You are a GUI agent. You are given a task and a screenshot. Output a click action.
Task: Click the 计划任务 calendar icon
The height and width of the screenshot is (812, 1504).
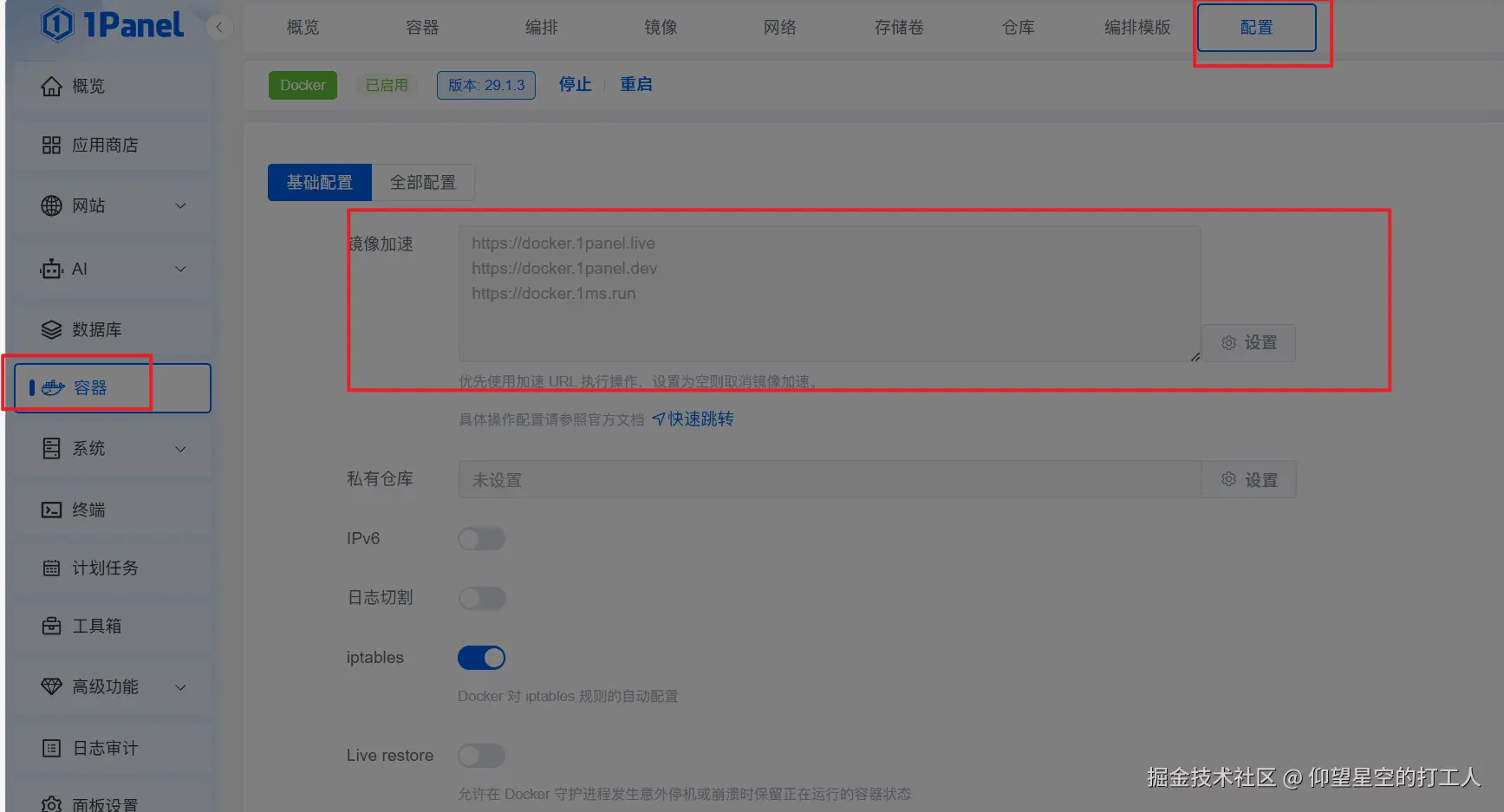point(52,568)
